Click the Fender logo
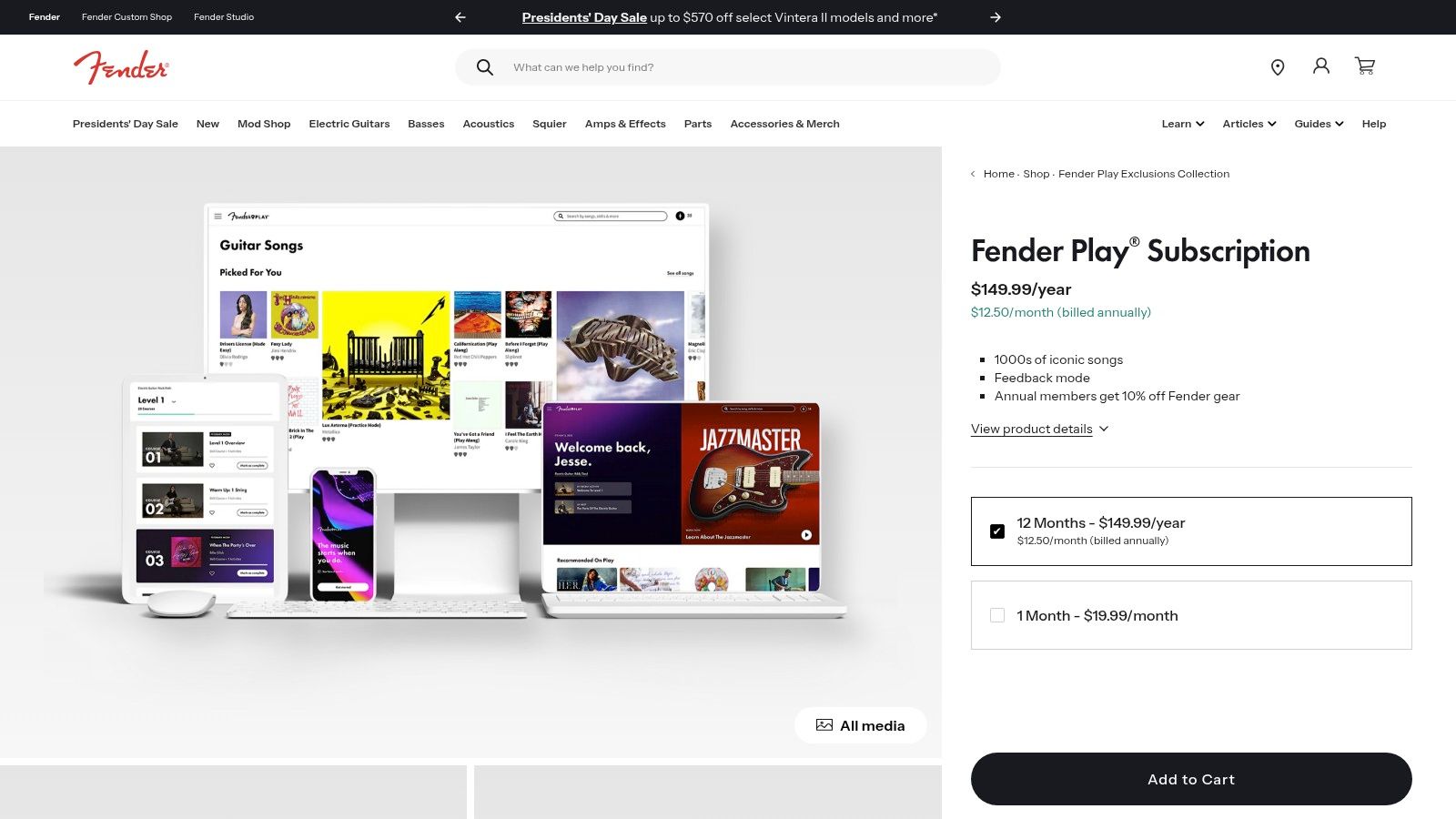 click(121, 67)
